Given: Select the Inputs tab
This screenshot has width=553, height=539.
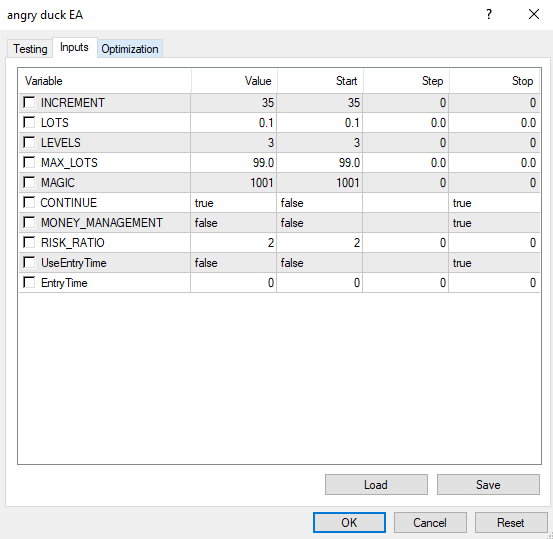Looking at the screenshot, I should click(74, 47).
